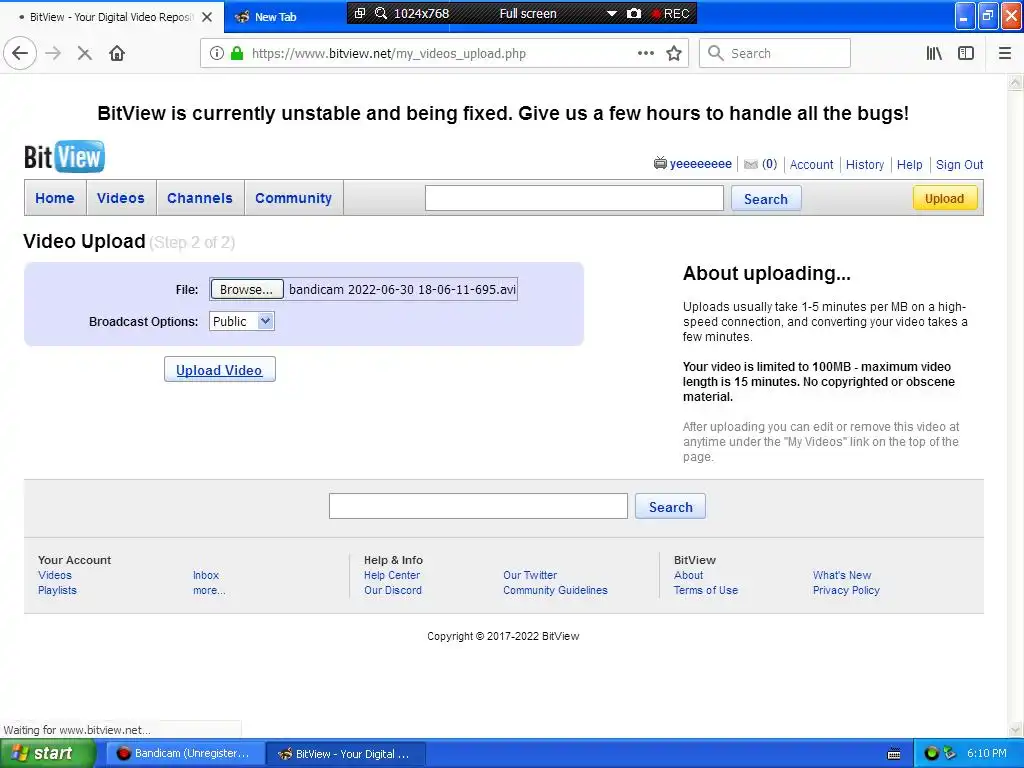Viewport: 1024px width, 768px height.
Task: Click the BitView logo
Action: pyautogui.click(x=64, y=157)
